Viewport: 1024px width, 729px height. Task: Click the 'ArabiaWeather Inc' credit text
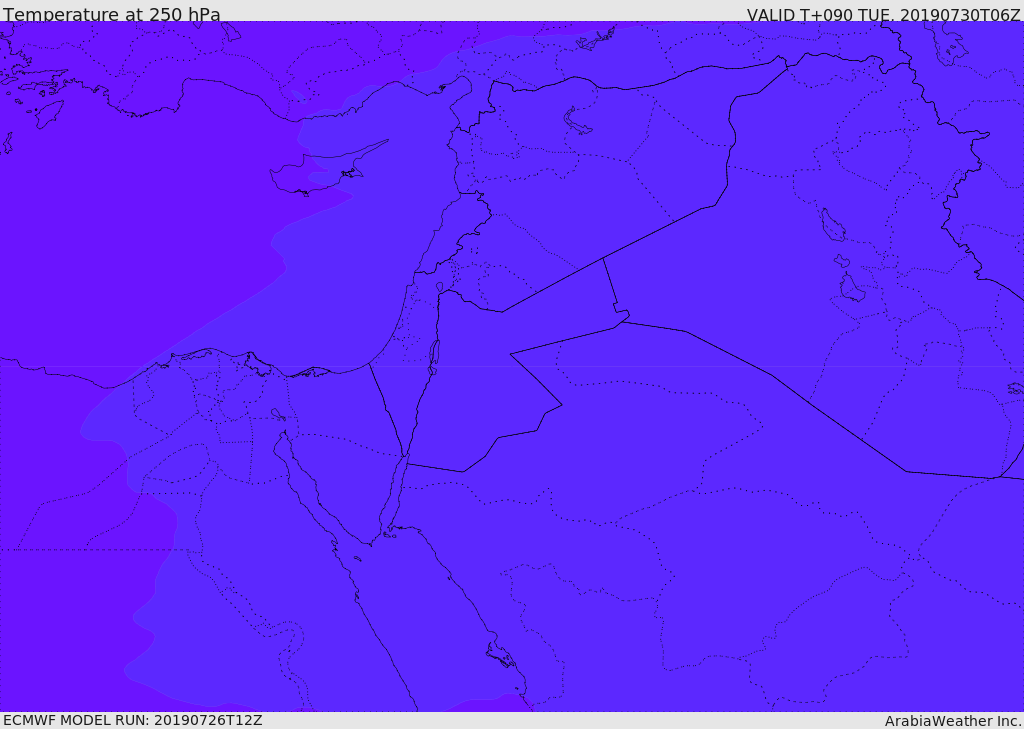click(952, 721)
